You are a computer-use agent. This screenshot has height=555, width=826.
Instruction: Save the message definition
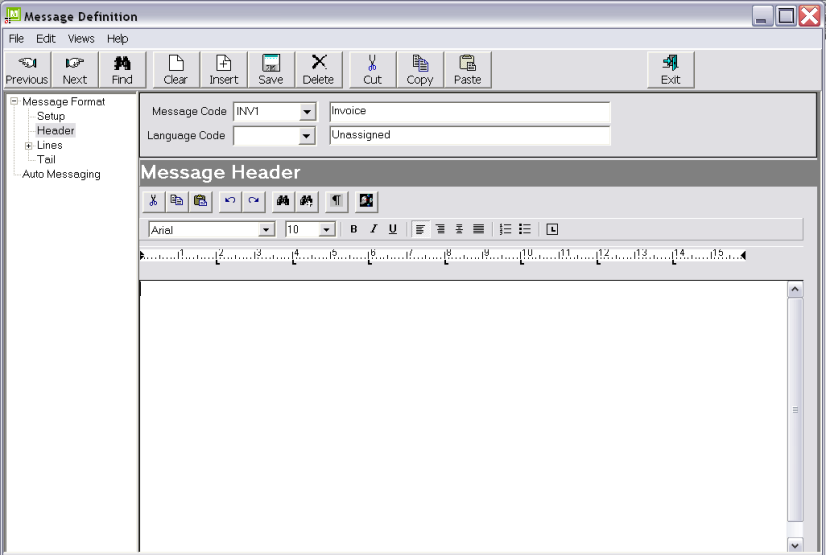click(x=271, y=70)
